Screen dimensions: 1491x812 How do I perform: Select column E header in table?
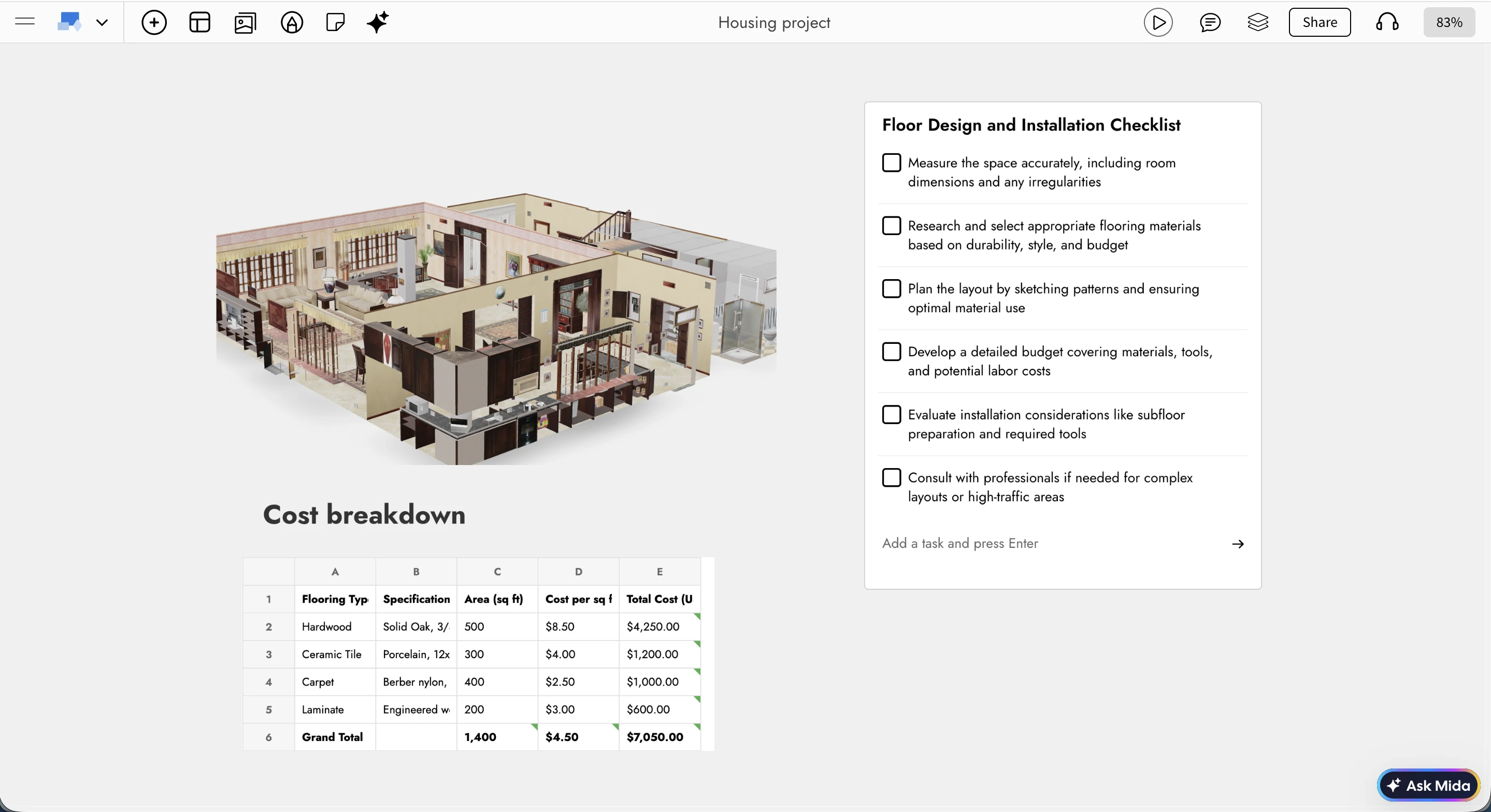point(660,571)
